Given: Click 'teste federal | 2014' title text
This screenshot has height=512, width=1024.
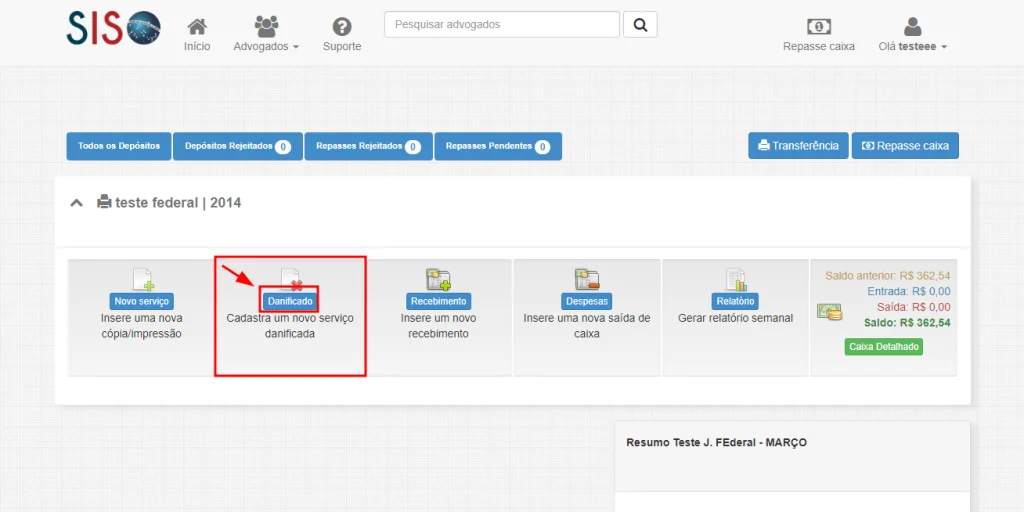Looking at the screenshot, I should click(178, 203).
